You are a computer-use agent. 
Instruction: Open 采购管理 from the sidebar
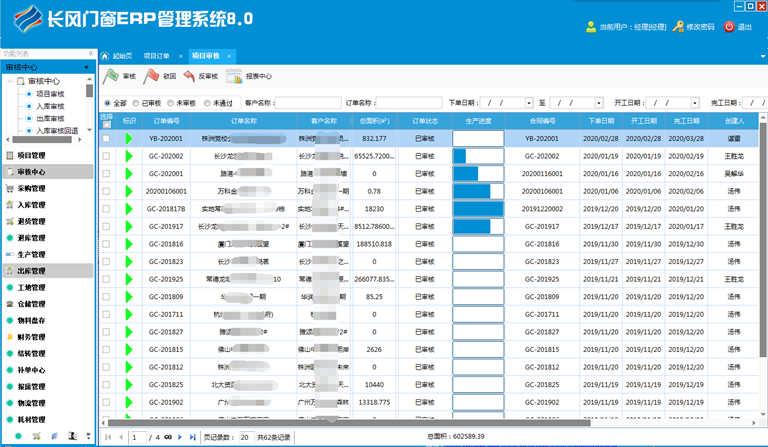[31, 188]
